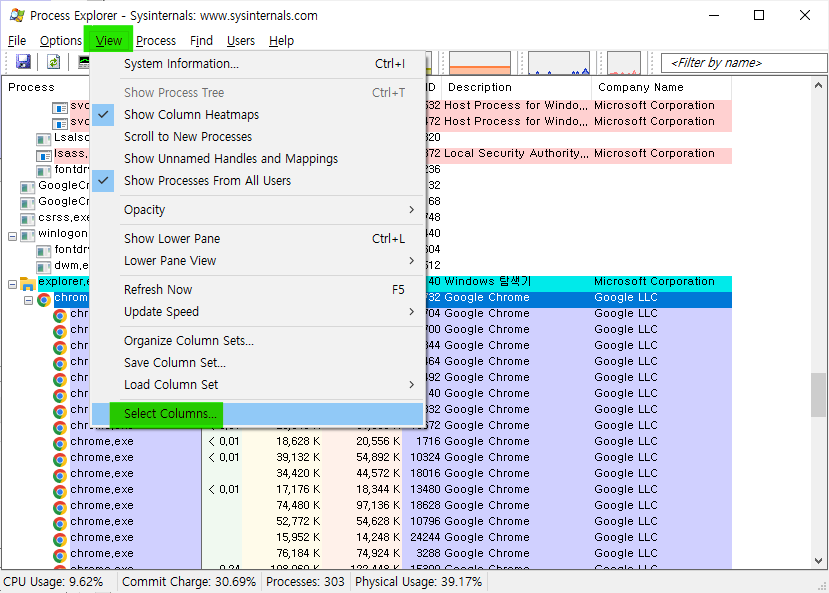This screenshot has width=829, height=593.
Task: Click Processes: 303 in status bar
Action: pos(305,582)
